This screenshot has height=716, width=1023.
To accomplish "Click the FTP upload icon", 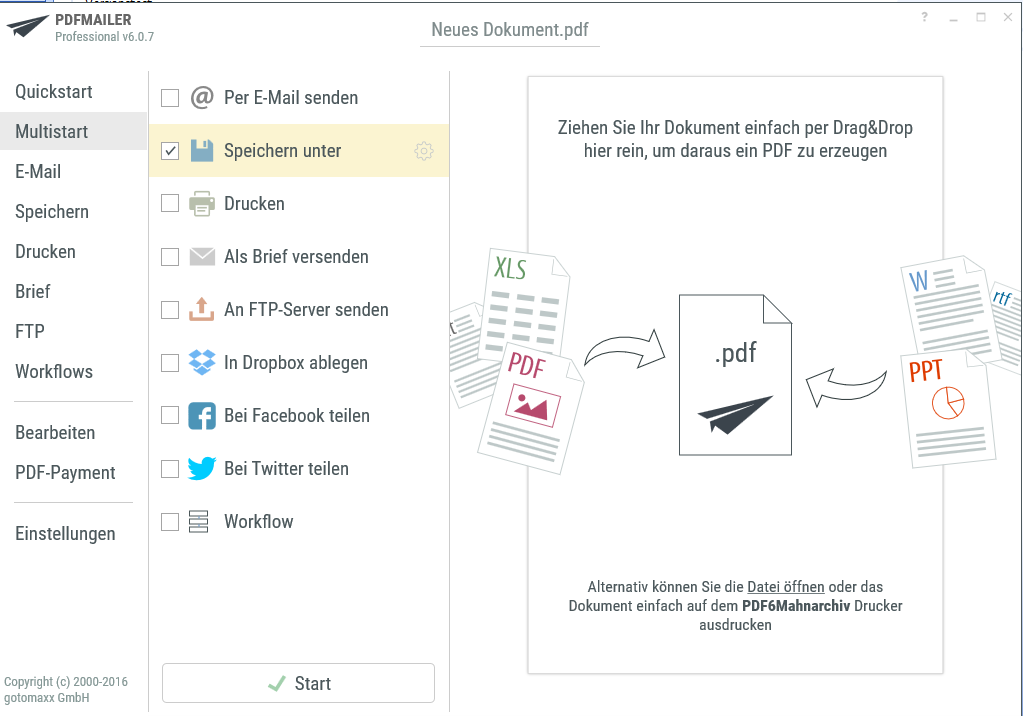I will 202,310.
